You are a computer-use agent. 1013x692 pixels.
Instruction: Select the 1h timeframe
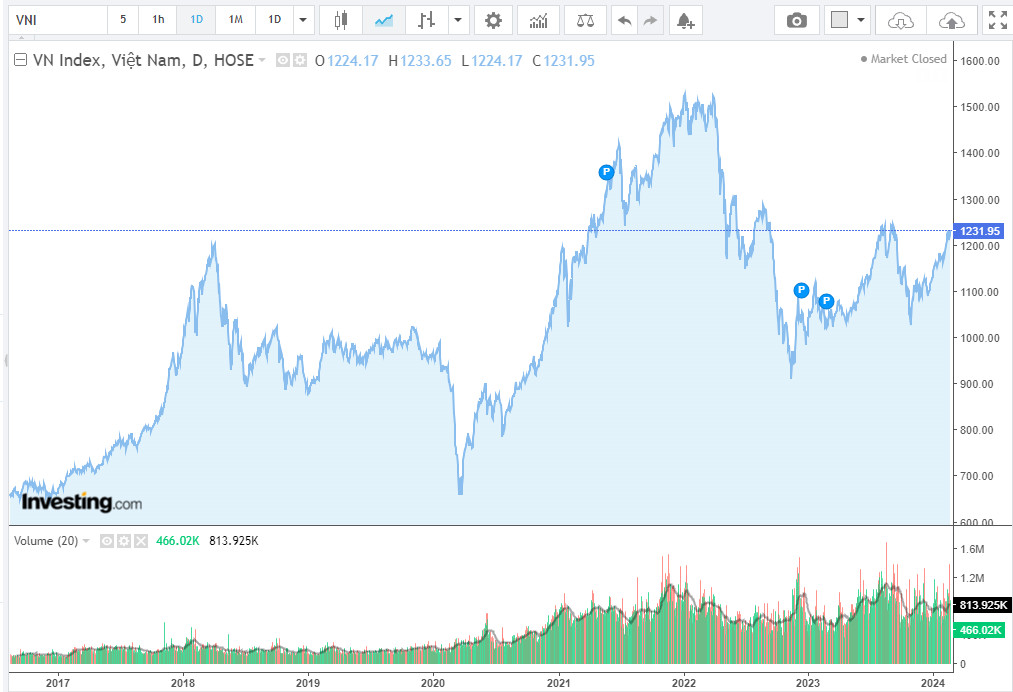(158, 20)
